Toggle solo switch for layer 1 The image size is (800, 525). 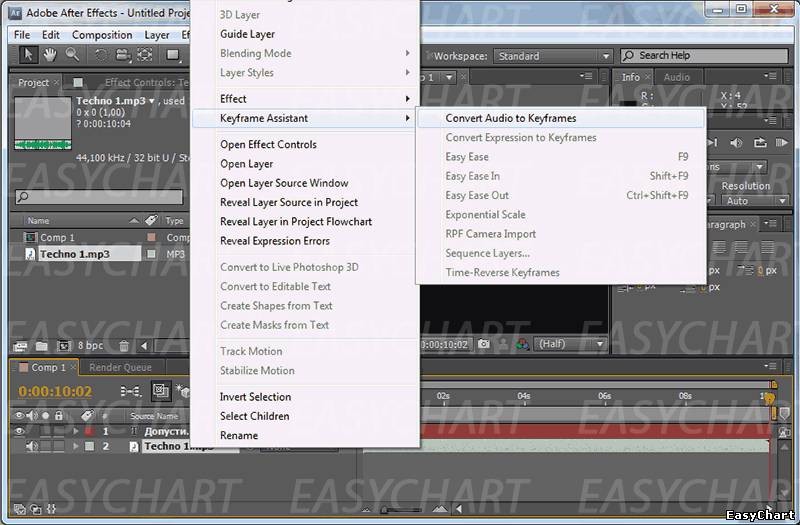click(45, 431)
